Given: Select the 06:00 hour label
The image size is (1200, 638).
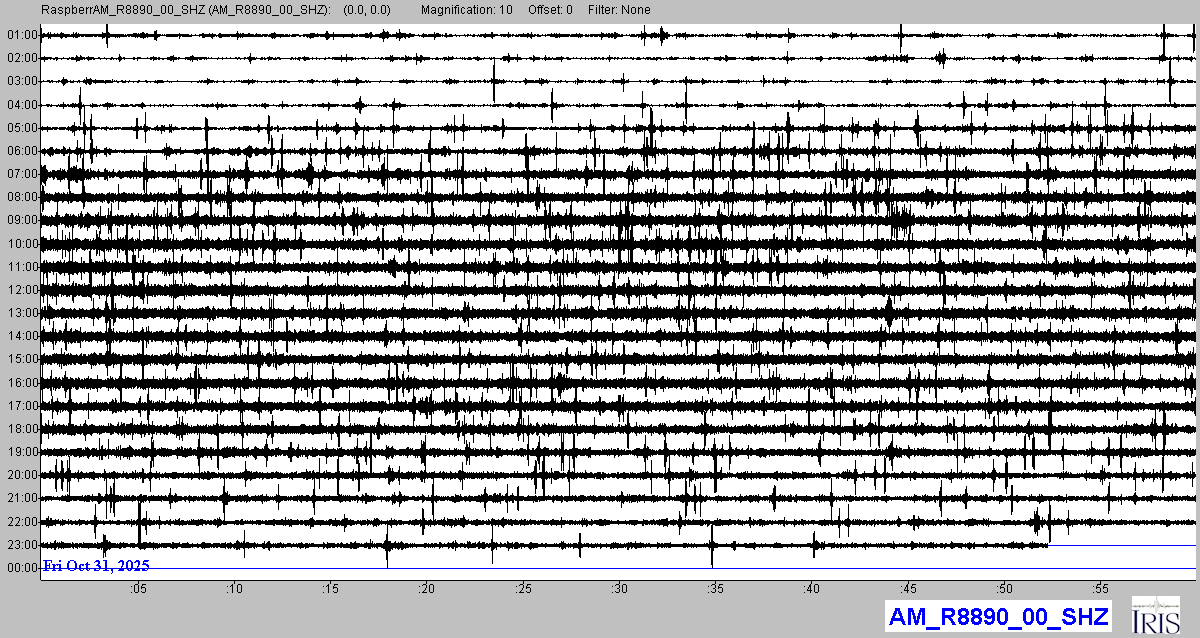Looking at the screenshot, I should tap(21, 151).
